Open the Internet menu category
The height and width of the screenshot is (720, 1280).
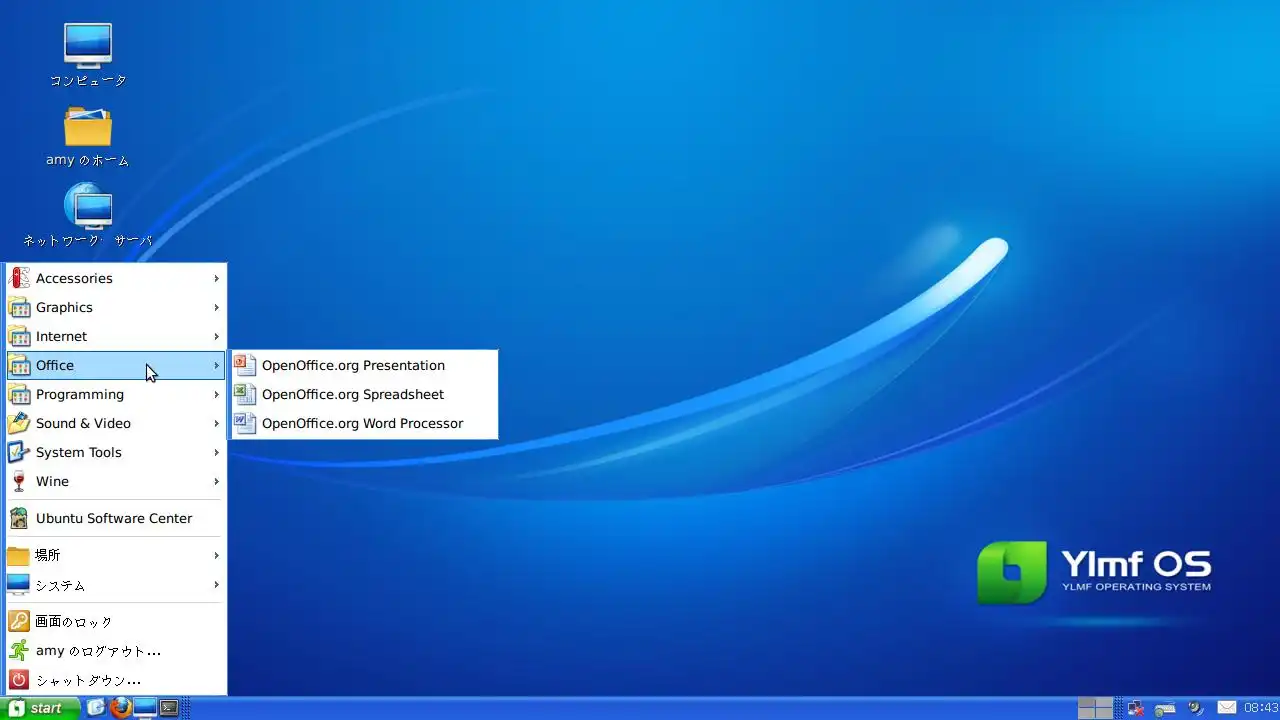(x=115, y=336)
